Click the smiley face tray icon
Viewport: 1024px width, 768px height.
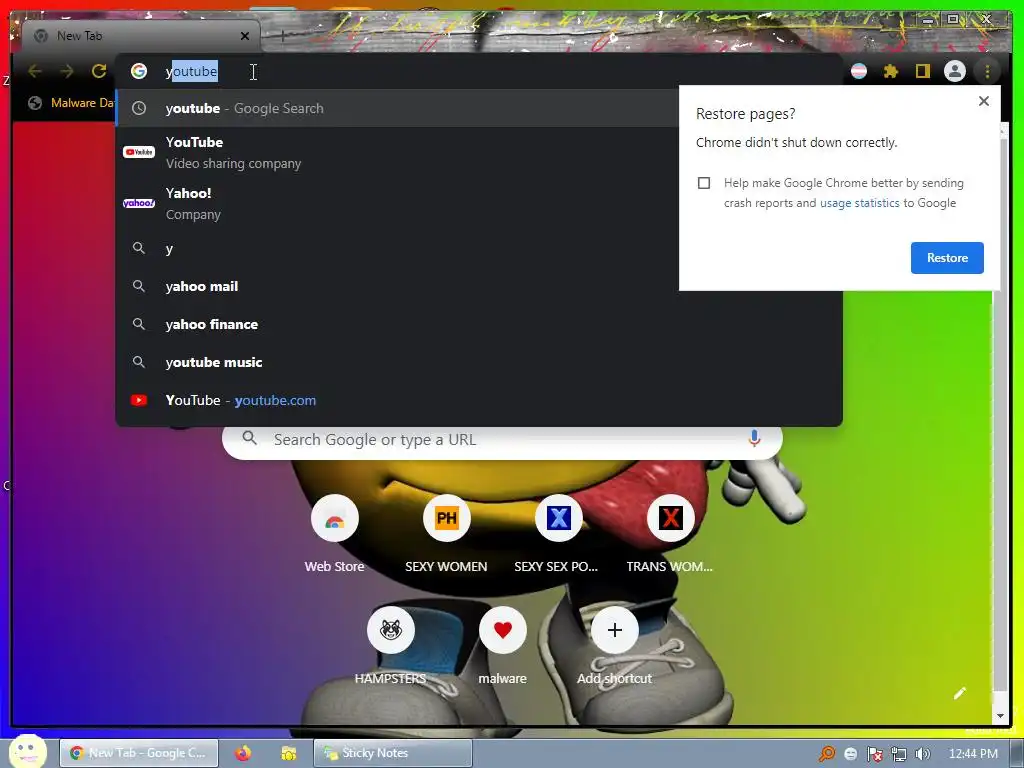point(850,754)
